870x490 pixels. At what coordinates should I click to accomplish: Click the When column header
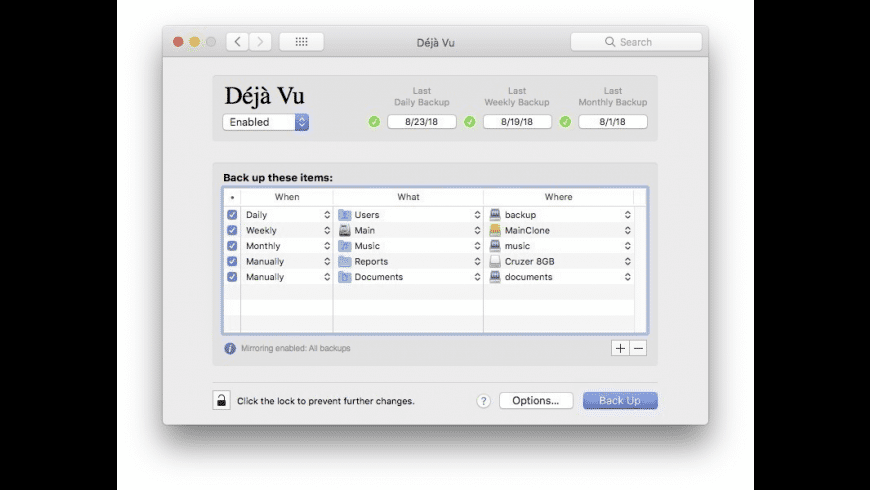[287, 197]
